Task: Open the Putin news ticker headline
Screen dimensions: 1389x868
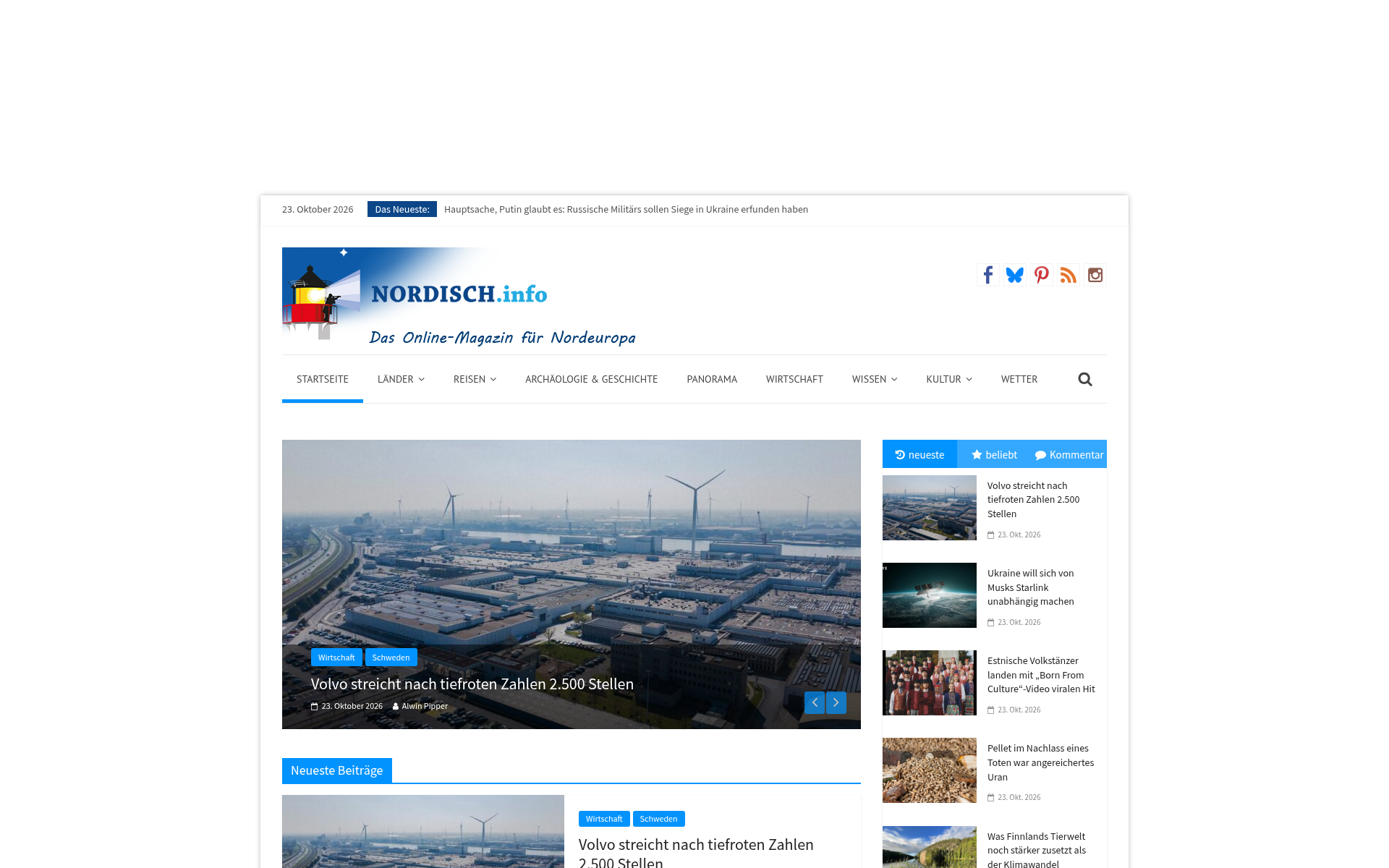Action: (x=626, y=209)
